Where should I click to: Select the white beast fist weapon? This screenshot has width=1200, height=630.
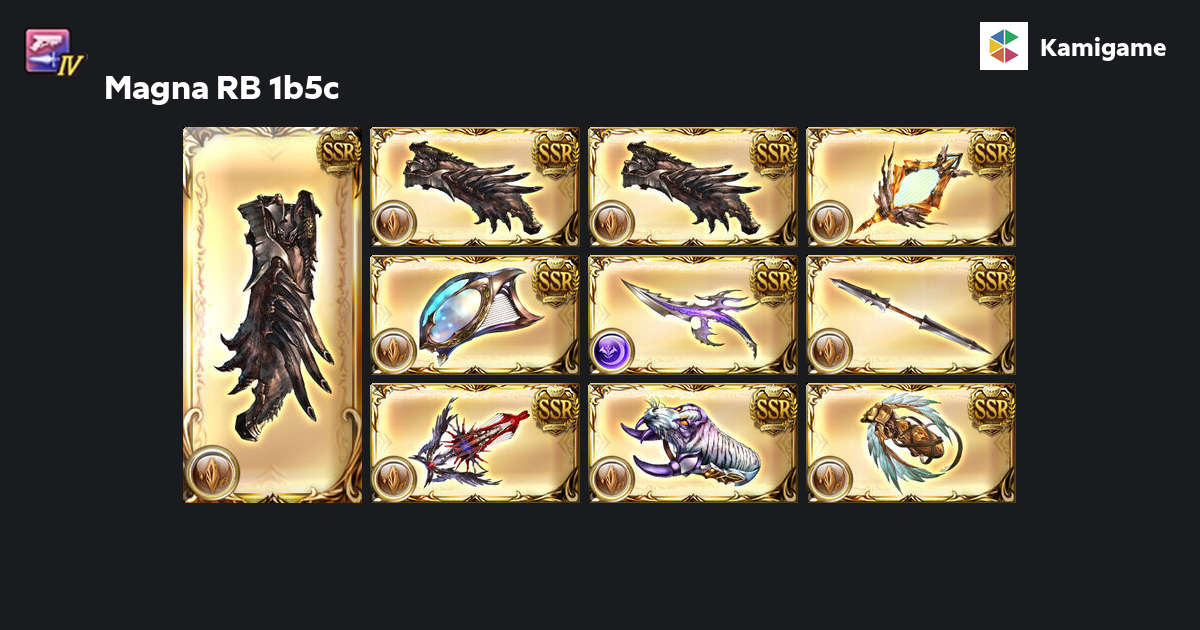coord(693,443)
